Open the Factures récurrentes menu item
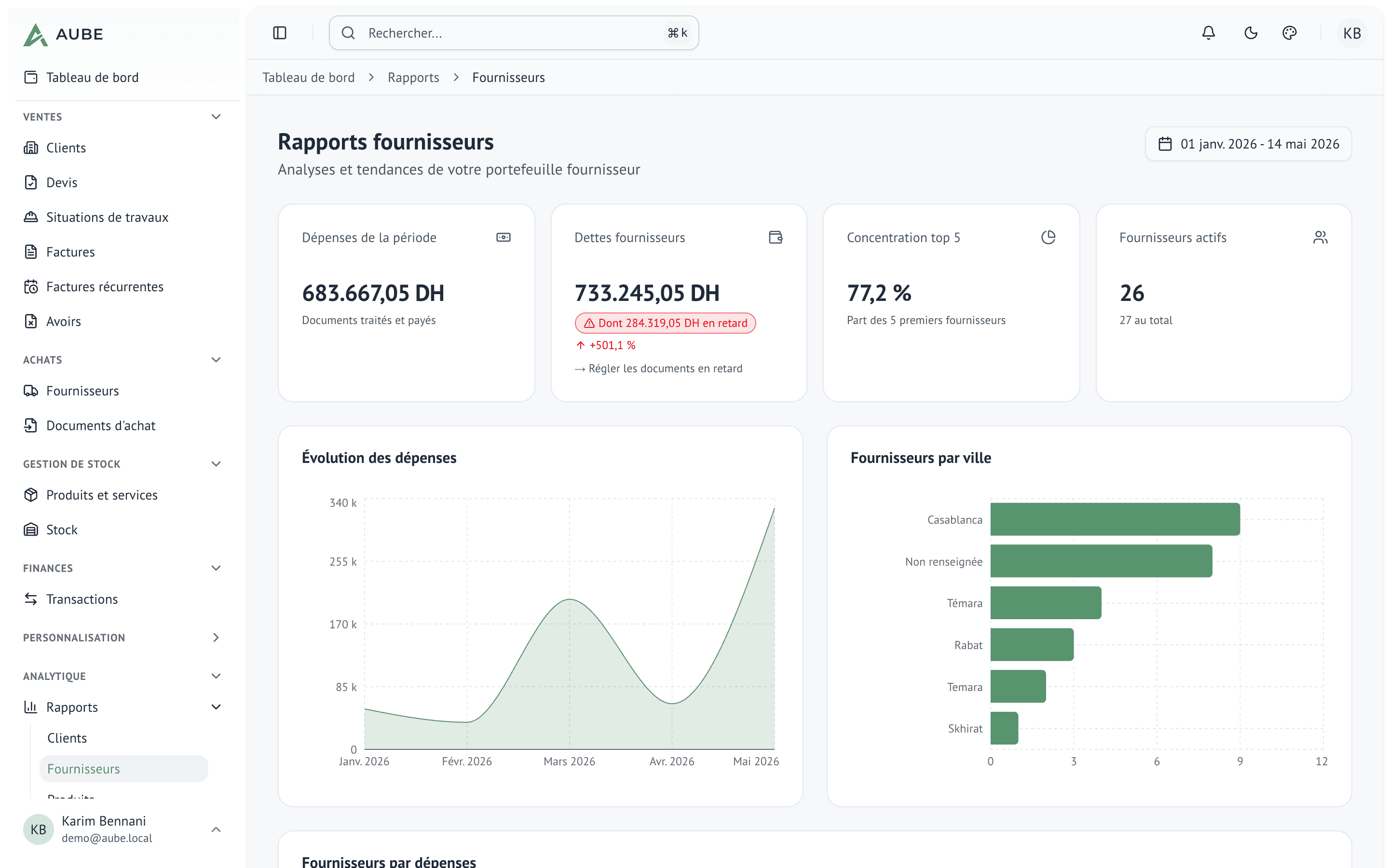This screenshot has height=868, width=1389. [123, 286]
